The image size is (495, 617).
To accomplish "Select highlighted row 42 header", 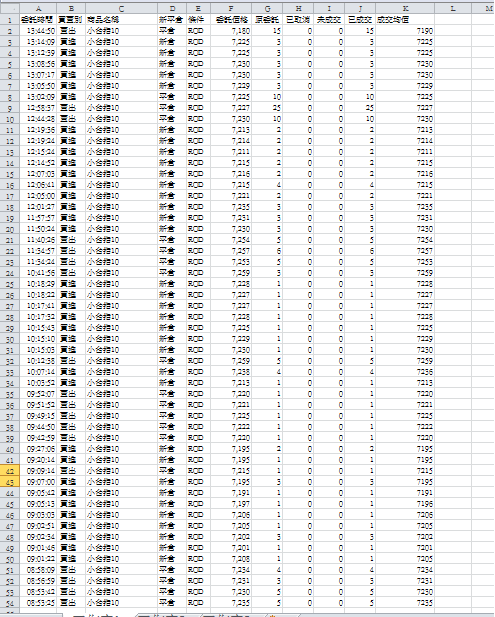I will 9,471.
